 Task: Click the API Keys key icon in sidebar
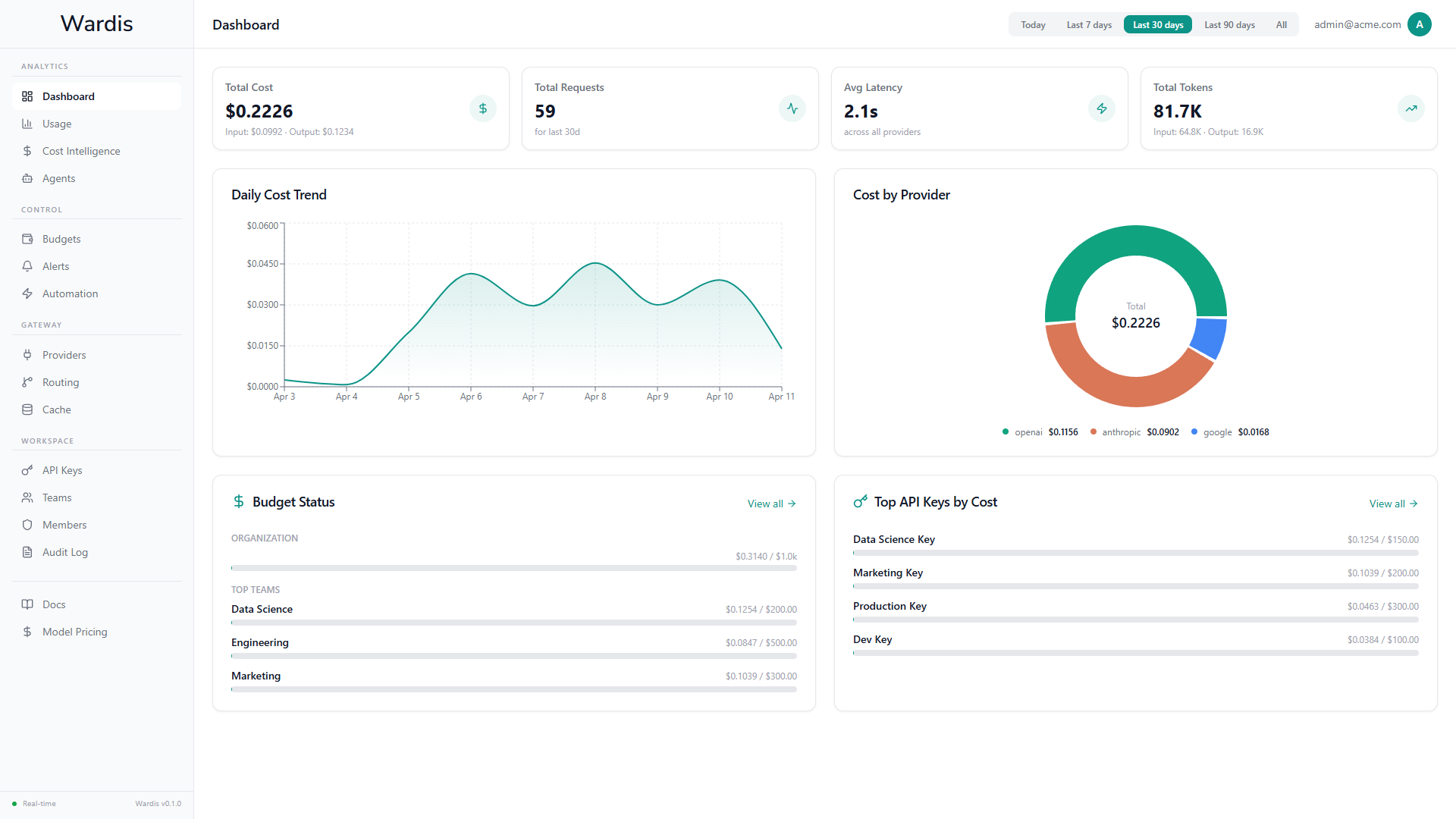click(x=27, y=470)
